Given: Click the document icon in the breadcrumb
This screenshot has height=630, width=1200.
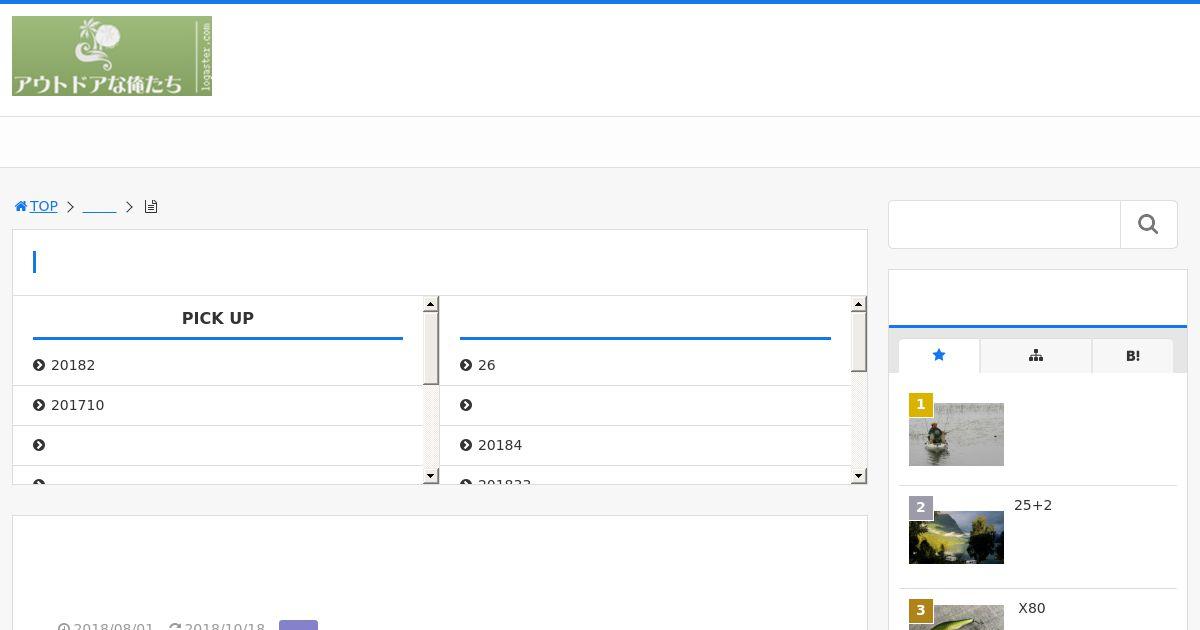Looking at the screenshot, I should [x=151, y=207].
